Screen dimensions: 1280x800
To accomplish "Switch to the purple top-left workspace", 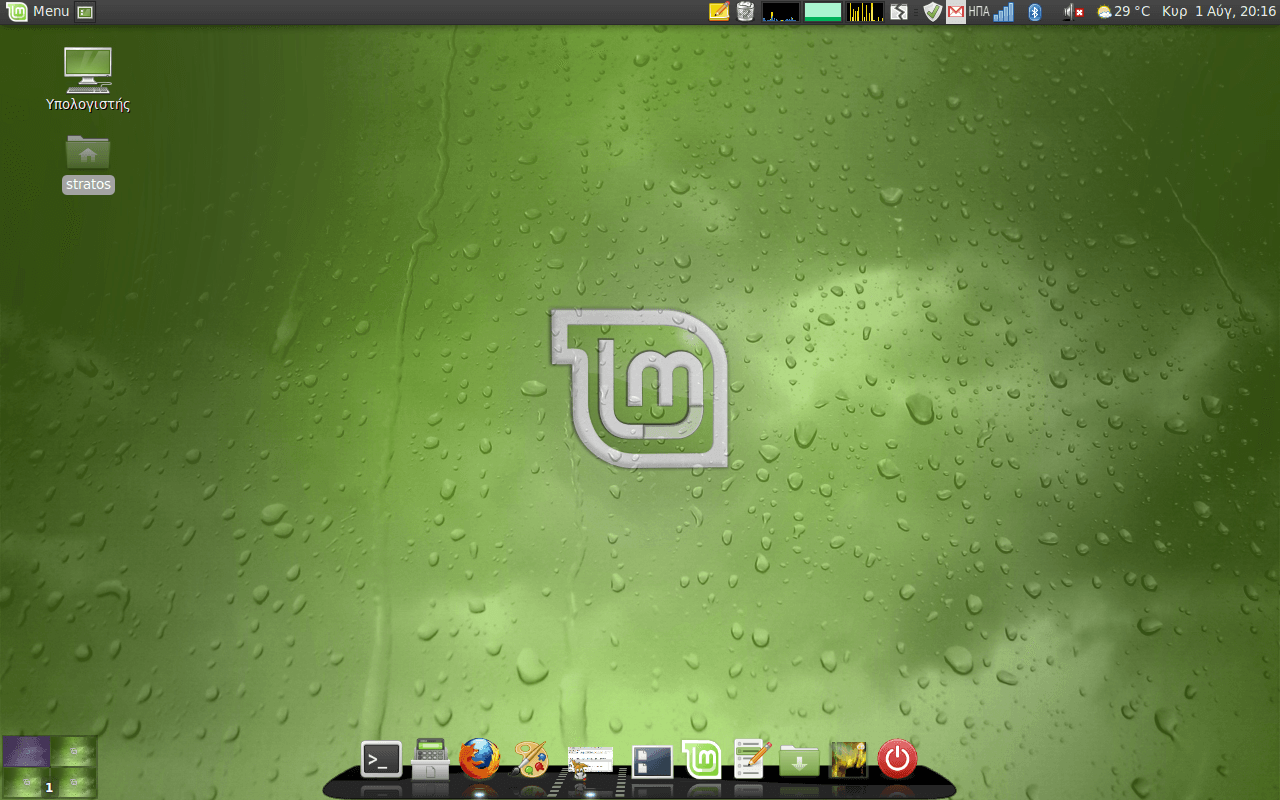I will coord(26,751).
